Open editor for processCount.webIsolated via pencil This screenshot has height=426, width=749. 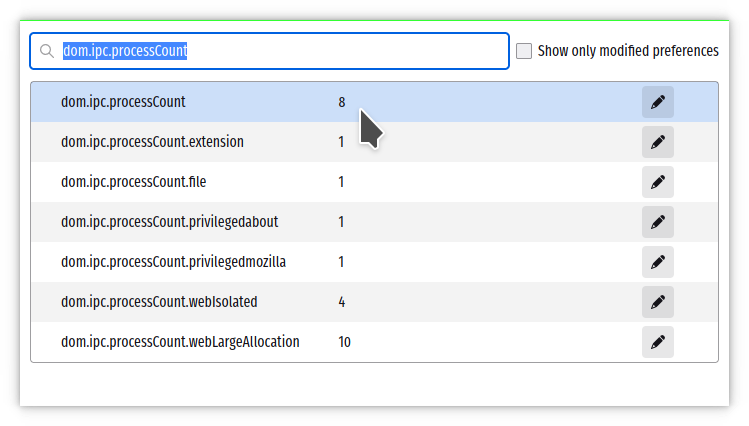coord(657,302)
